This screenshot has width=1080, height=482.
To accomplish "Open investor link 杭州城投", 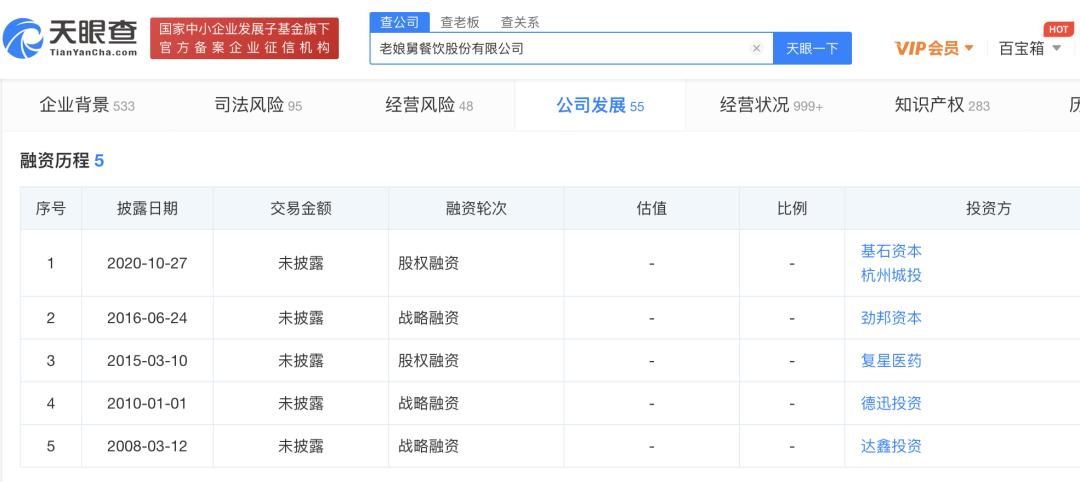I will (891, 275).
